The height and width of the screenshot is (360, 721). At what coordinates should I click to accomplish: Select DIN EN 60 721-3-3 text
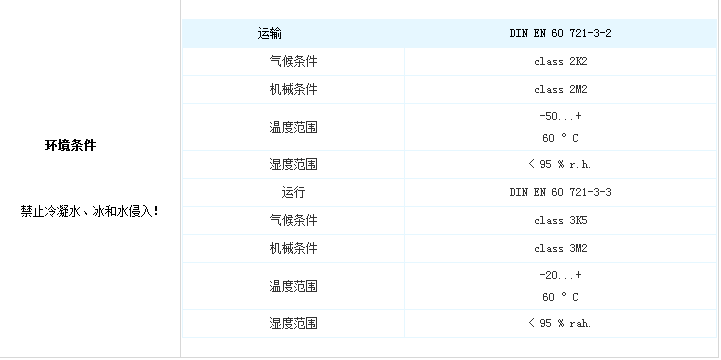(560, 192)
